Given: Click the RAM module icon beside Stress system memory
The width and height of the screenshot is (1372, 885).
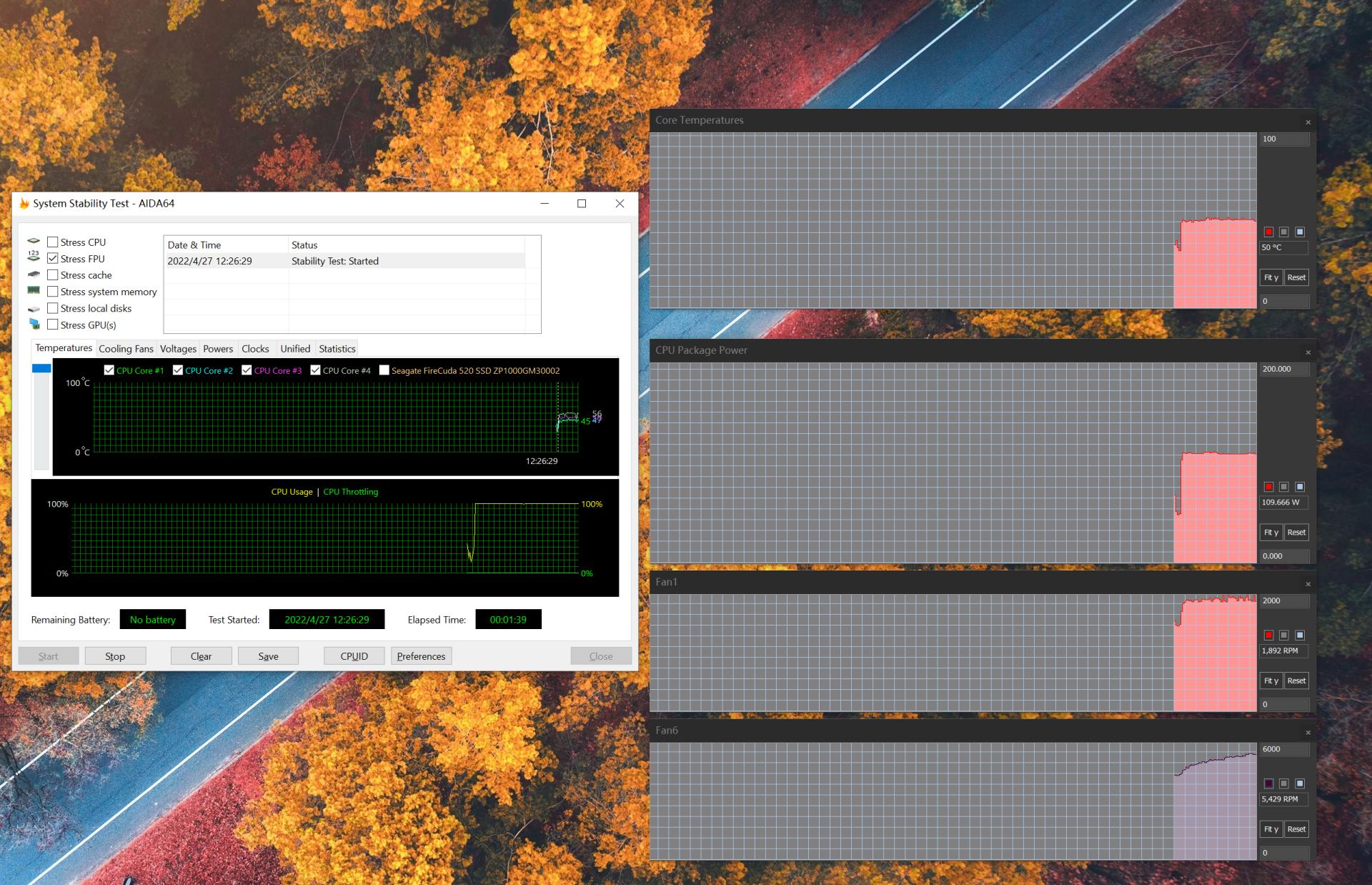Looking at the screenshot, I should [x=33, y=292].
